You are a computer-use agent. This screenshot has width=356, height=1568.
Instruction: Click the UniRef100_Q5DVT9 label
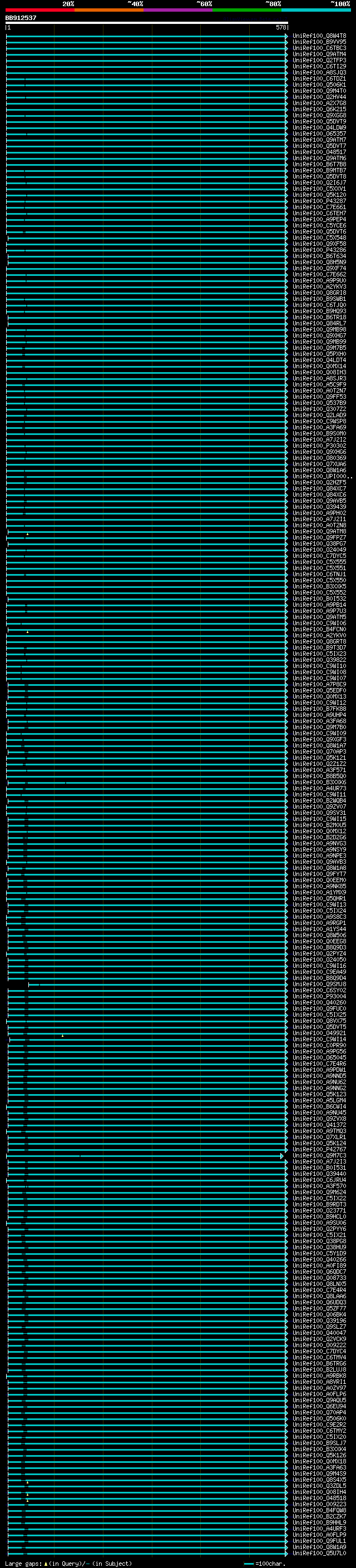pos(319,122)
